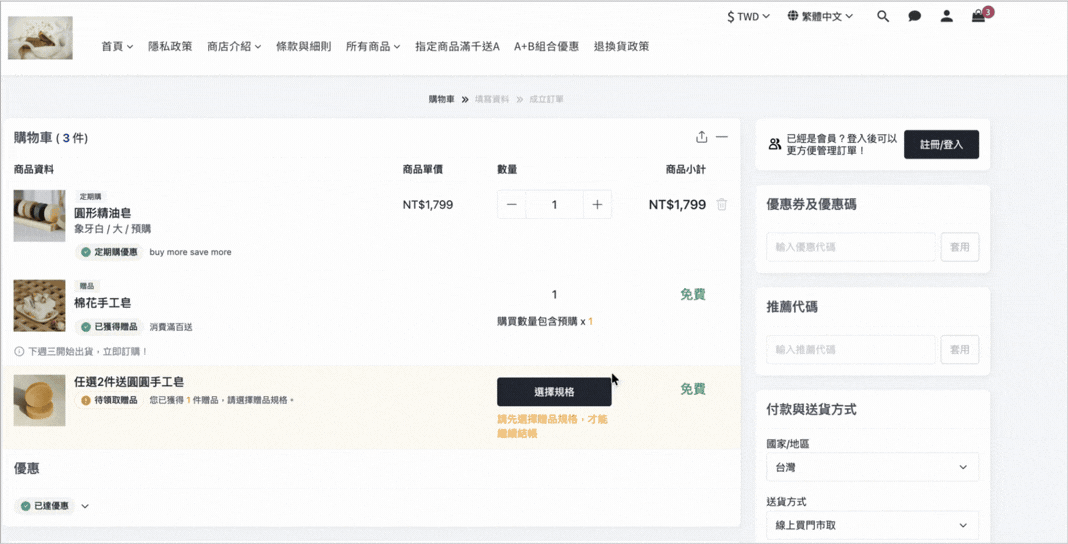
Task: Click the members icon beside 已經是會員
Action: [x=774, y=144]
